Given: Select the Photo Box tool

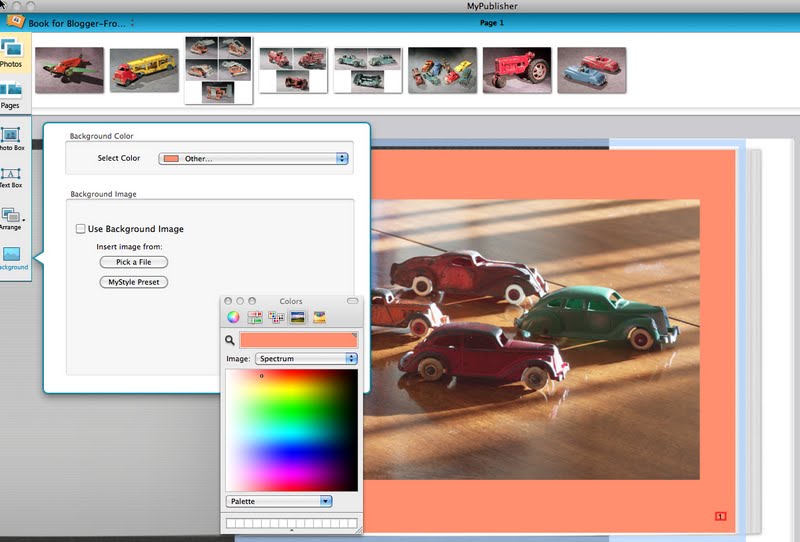Looking at the screenshot, I should point(11,139).
